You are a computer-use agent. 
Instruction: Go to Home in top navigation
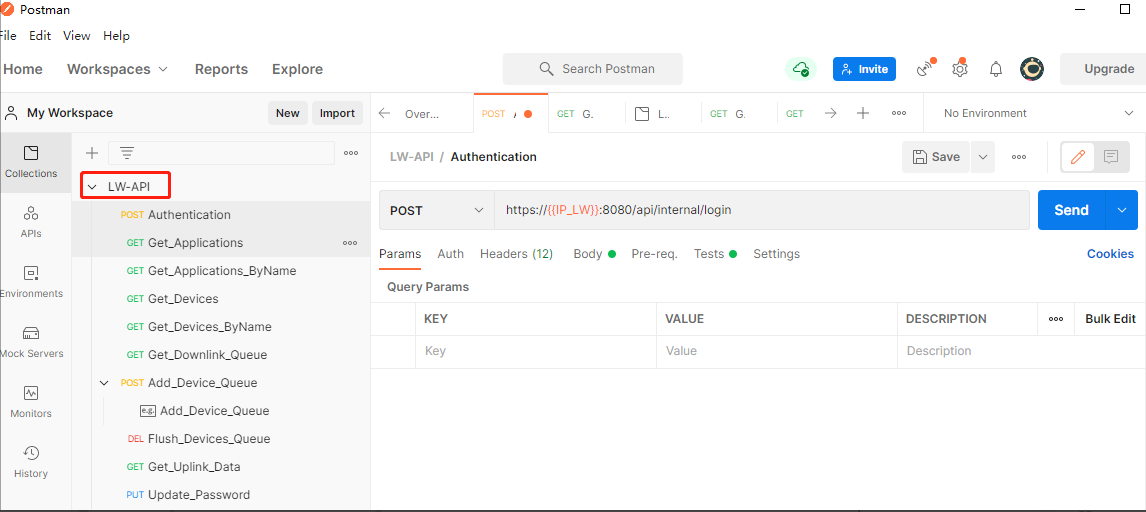[23, 69]
